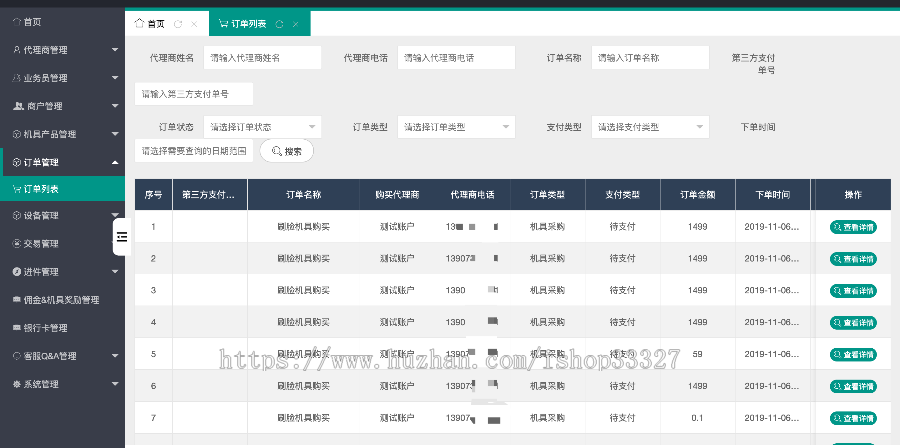
Task: Click the 订单管理 sidebar icon
Action: [x=16, y=162]
